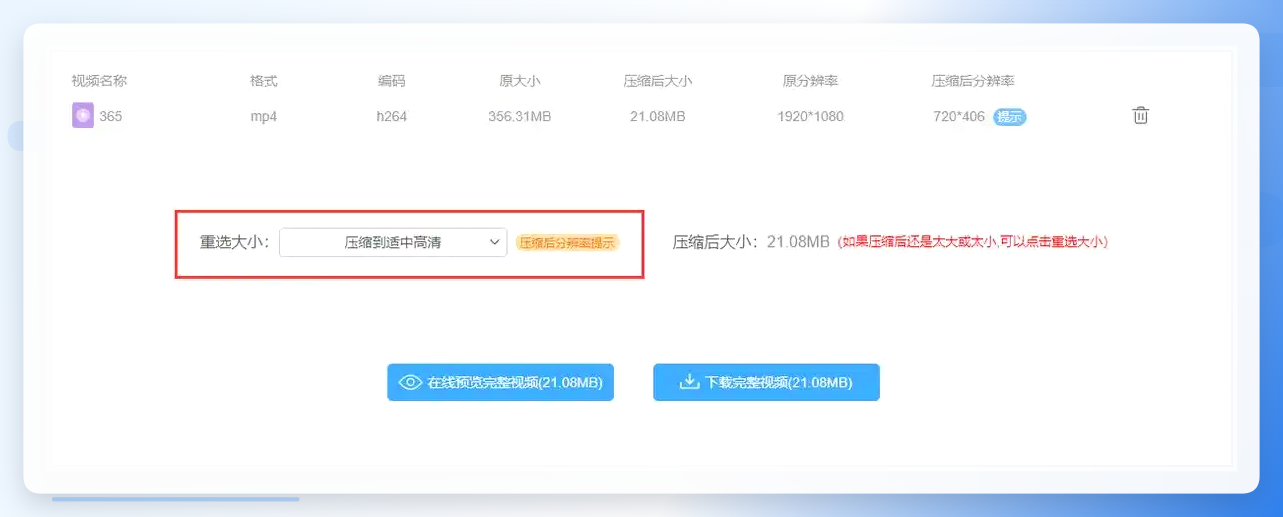Delete the 365 video with trash icon
Image resolution: width=1283 pixels, height=517 pixels.
(x=1140, y=116)
